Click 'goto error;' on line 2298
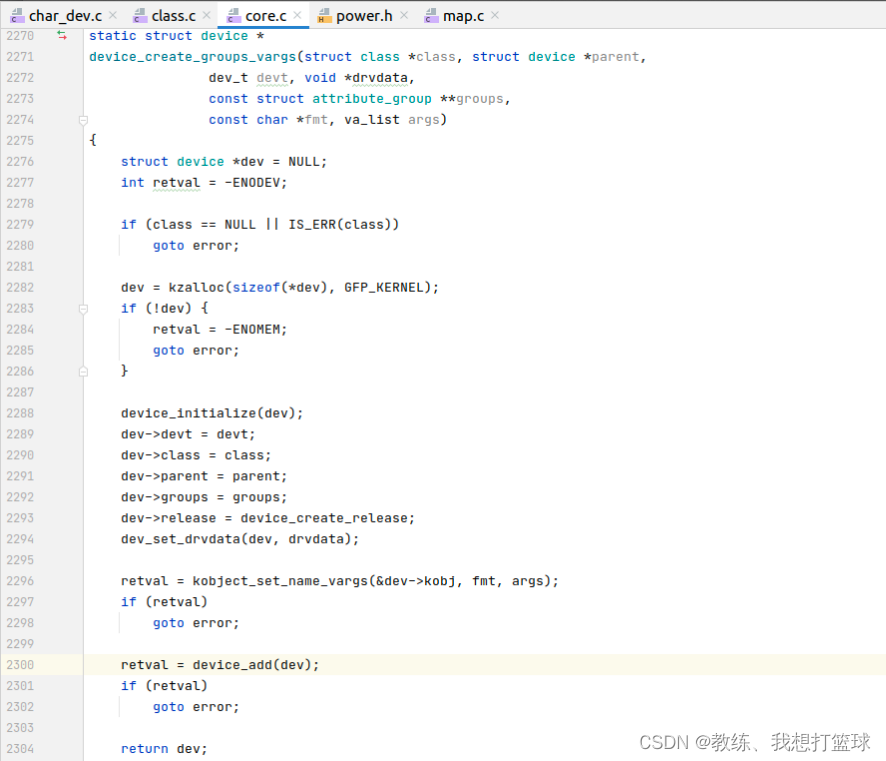 pyautogui.click(x=196, y=623)
